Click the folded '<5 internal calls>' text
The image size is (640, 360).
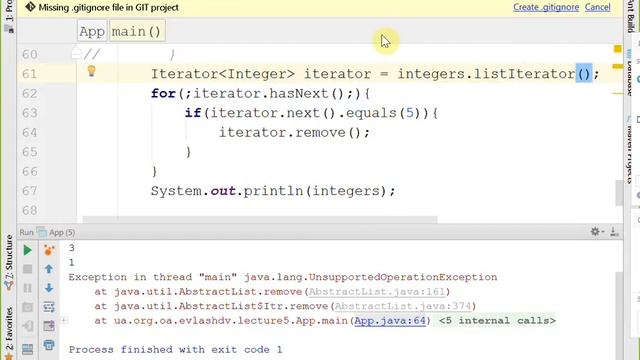coord(497,320)
